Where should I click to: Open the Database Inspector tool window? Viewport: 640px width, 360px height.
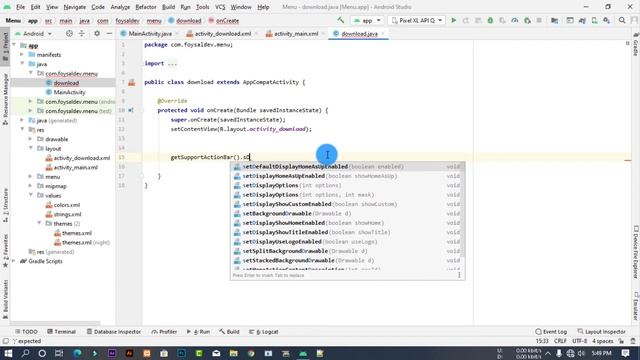(x=113, y=331)
